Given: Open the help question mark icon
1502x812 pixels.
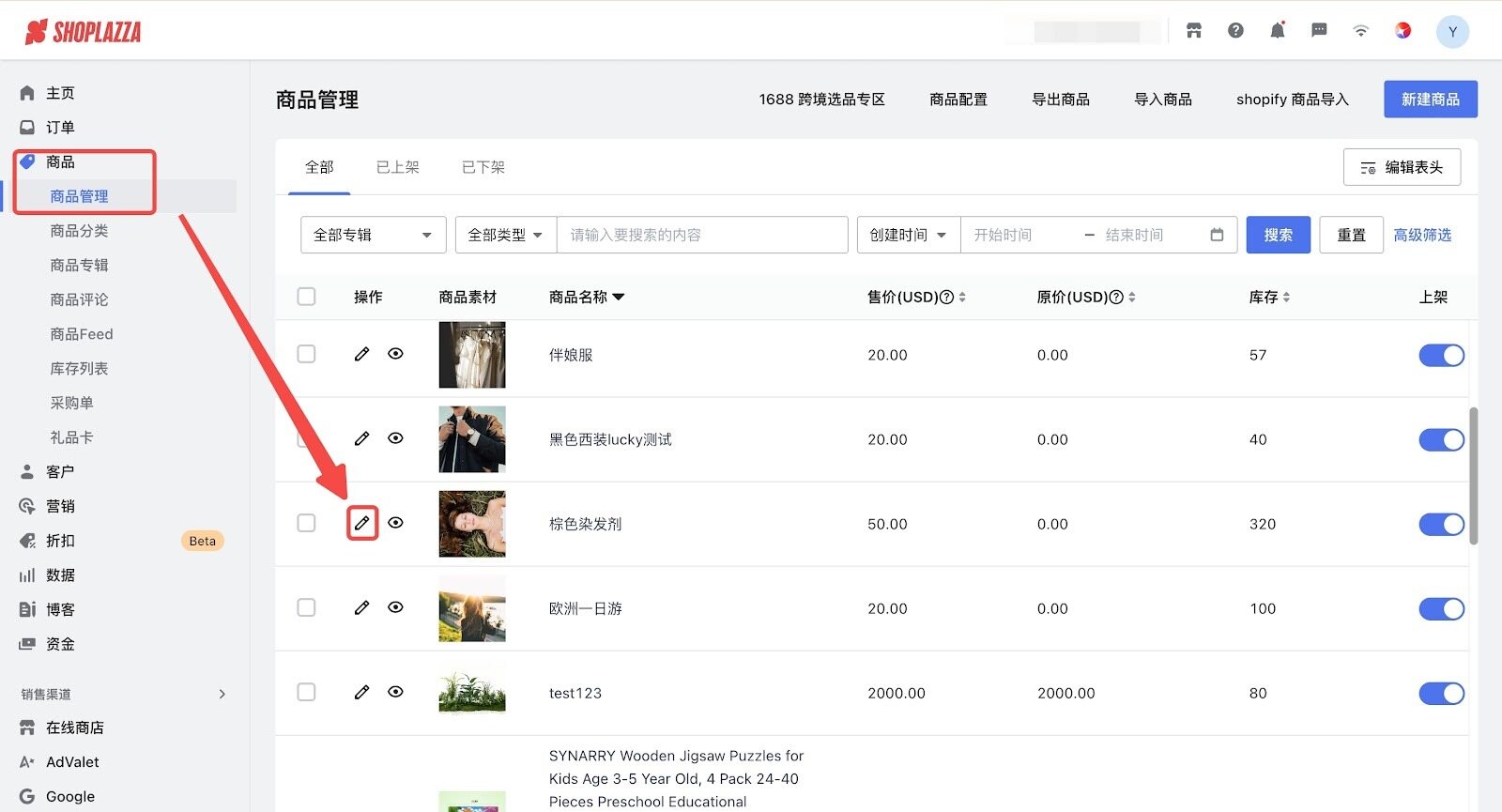Looking at the screenshot, I should [x=1235, y=31].
